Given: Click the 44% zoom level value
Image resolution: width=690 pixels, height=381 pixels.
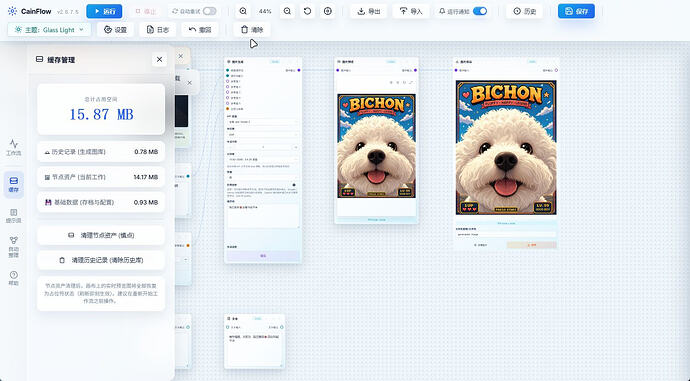Looking at the screenshot, I should pos(265,11).
